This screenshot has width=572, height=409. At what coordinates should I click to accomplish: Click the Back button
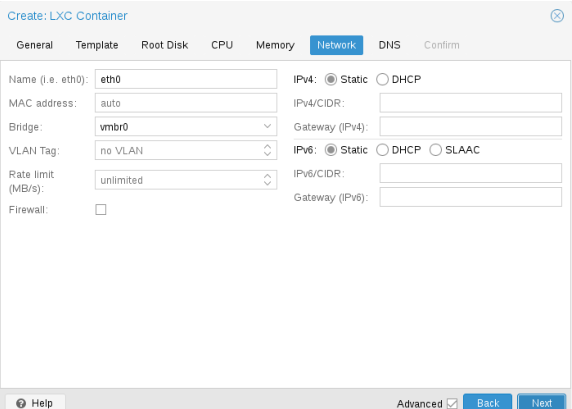click(x=488, y=402)
